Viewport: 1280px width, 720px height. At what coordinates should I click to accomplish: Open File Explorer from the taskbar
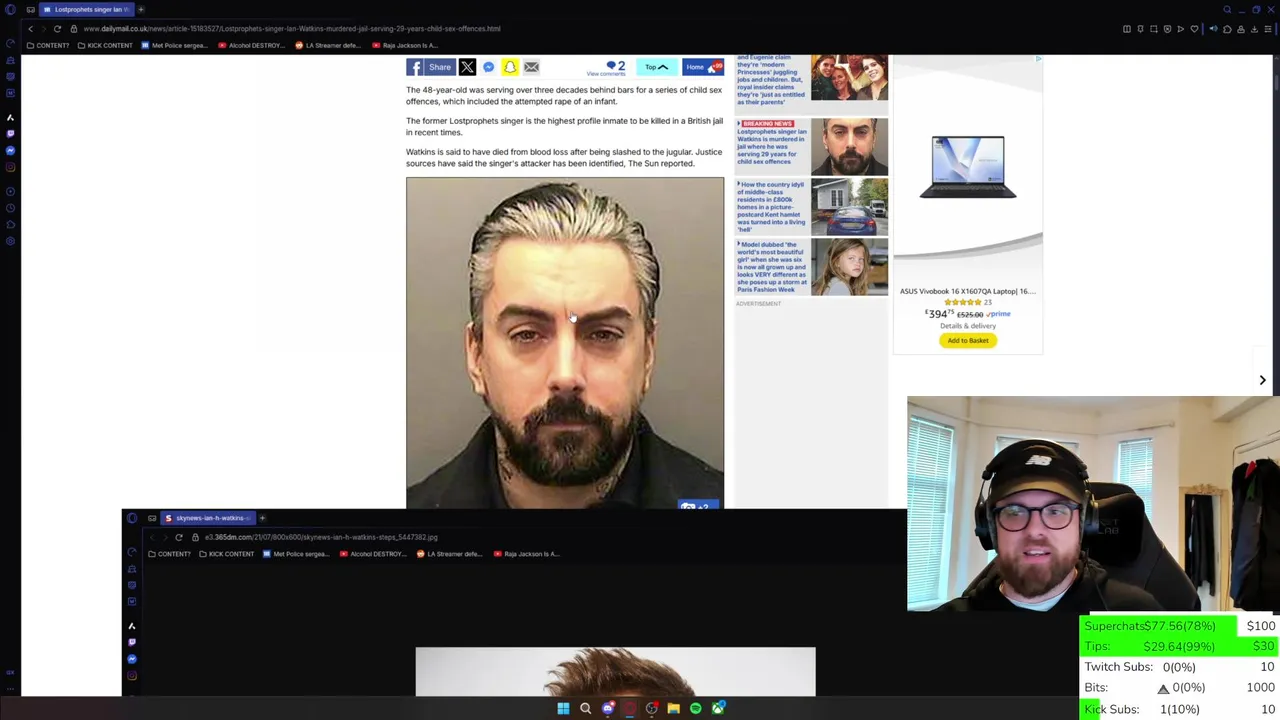point(673,709)
